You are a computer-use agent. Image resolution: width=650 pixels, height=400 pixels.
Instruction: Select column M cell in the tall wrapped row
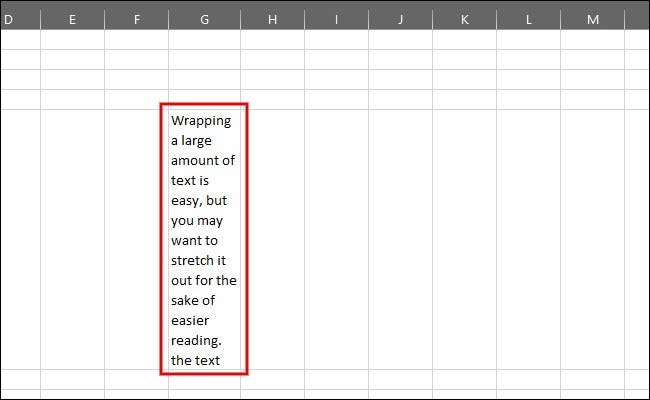point(592,239)
